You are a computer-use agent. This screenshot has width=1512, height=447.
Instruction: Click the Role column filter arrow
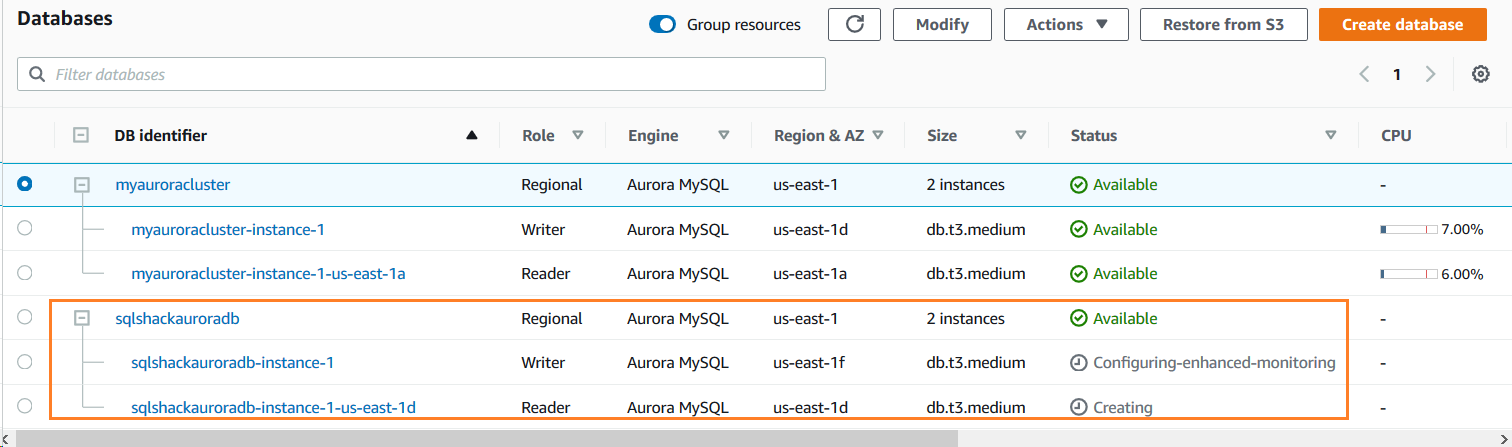tap(577, 136)
